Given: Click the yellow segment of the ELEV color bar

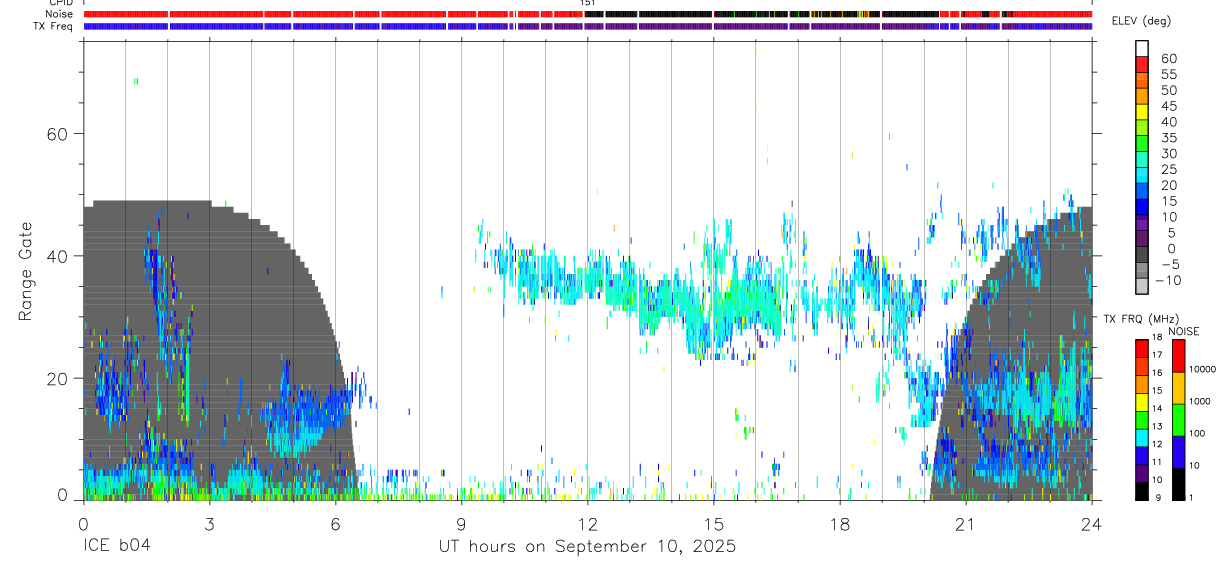Looking at the screenshot, I should (1142, 110).
